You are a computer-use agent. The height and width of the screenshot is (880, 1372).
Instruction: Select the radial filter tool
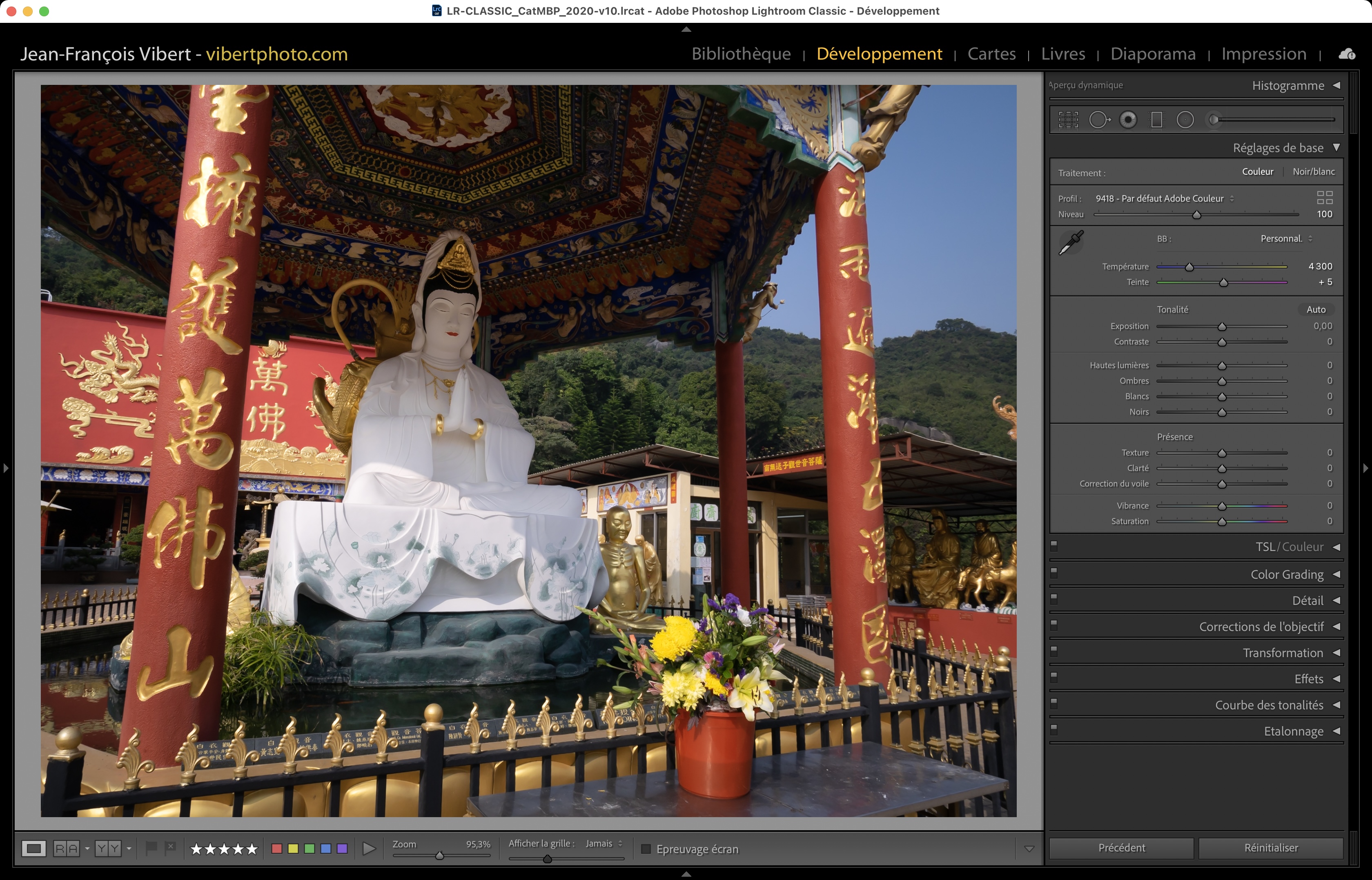coord(1185,120)
